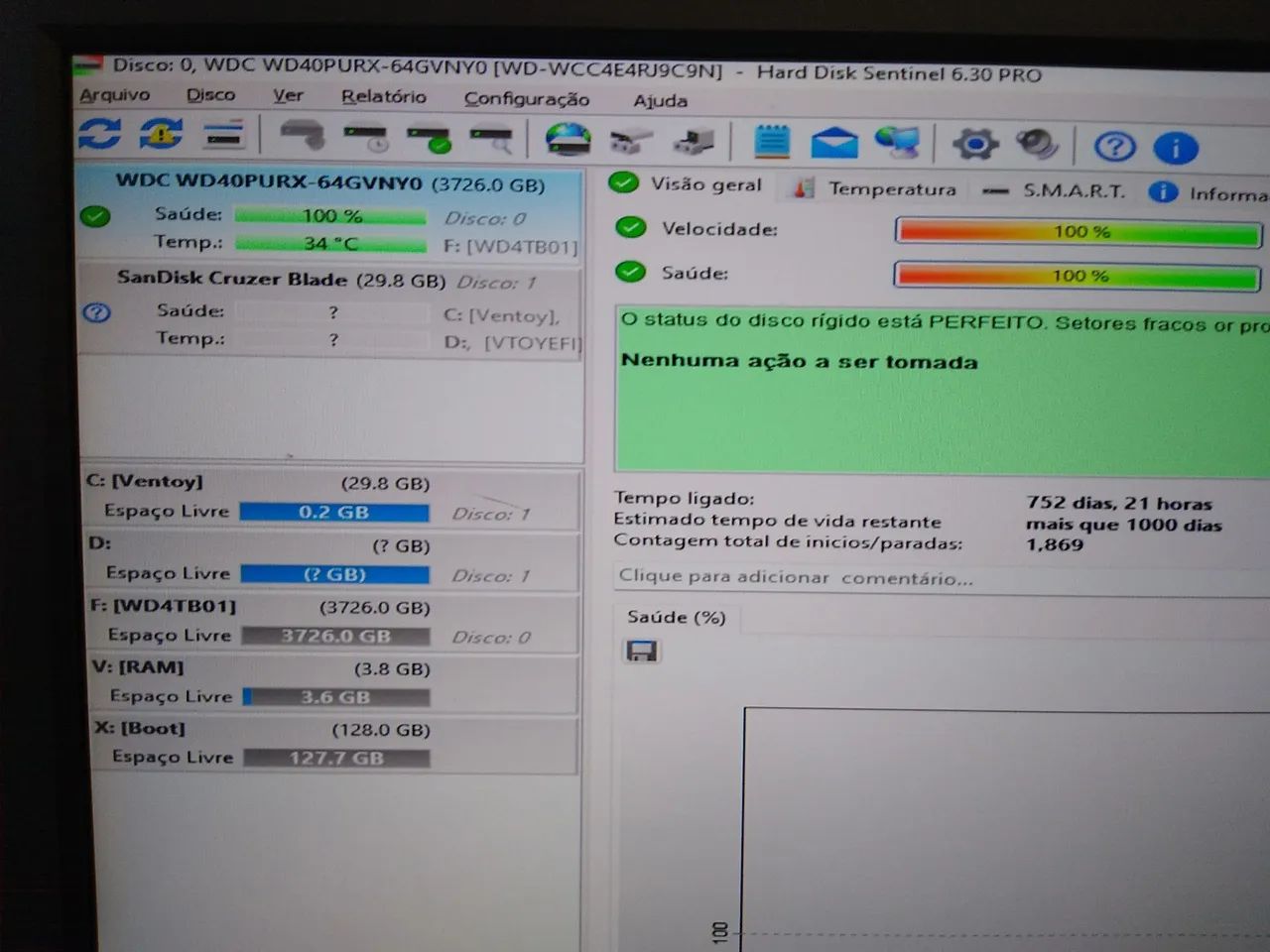Open the Arquivo menu
This screenshot has height=952, width=1270.
tap(115, 94)
